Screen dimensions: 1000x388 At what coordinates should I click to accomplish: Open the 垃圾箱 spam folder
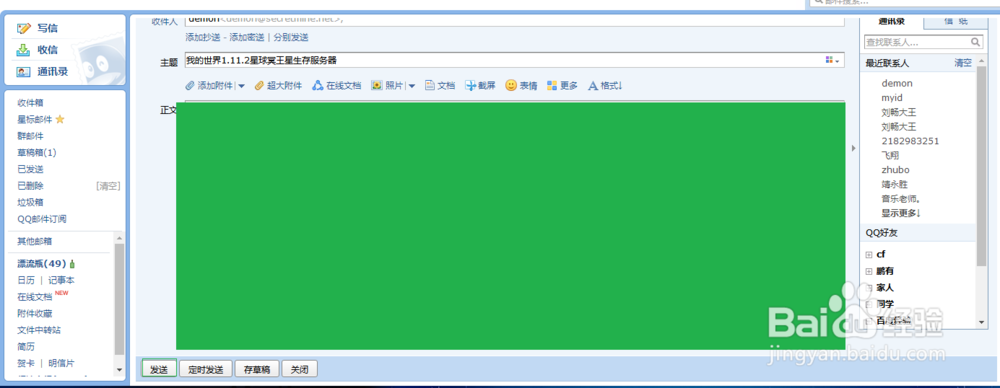point(31,202)
